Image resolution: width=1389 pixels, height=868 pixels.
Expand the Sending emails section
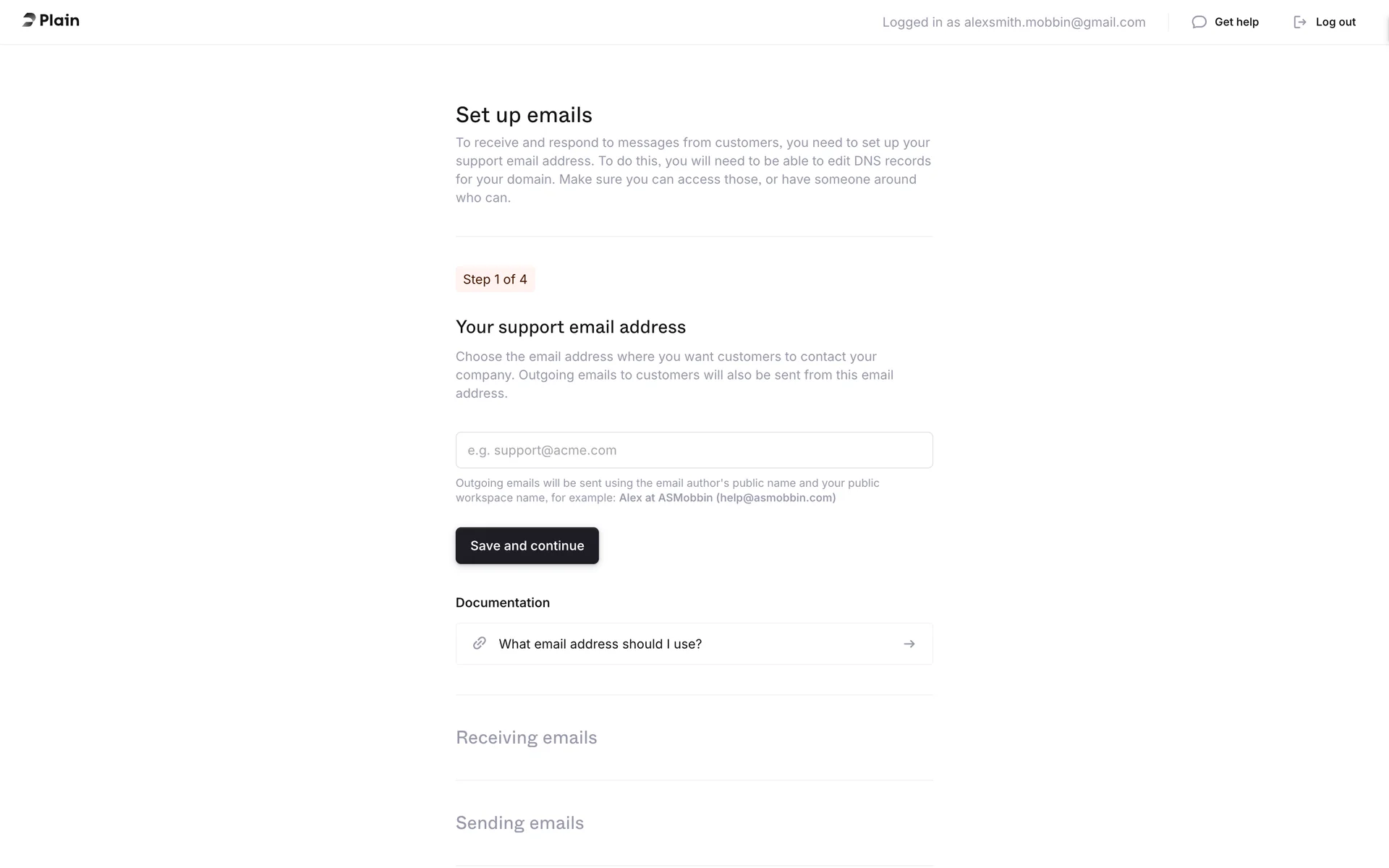(x=519, y=823)
